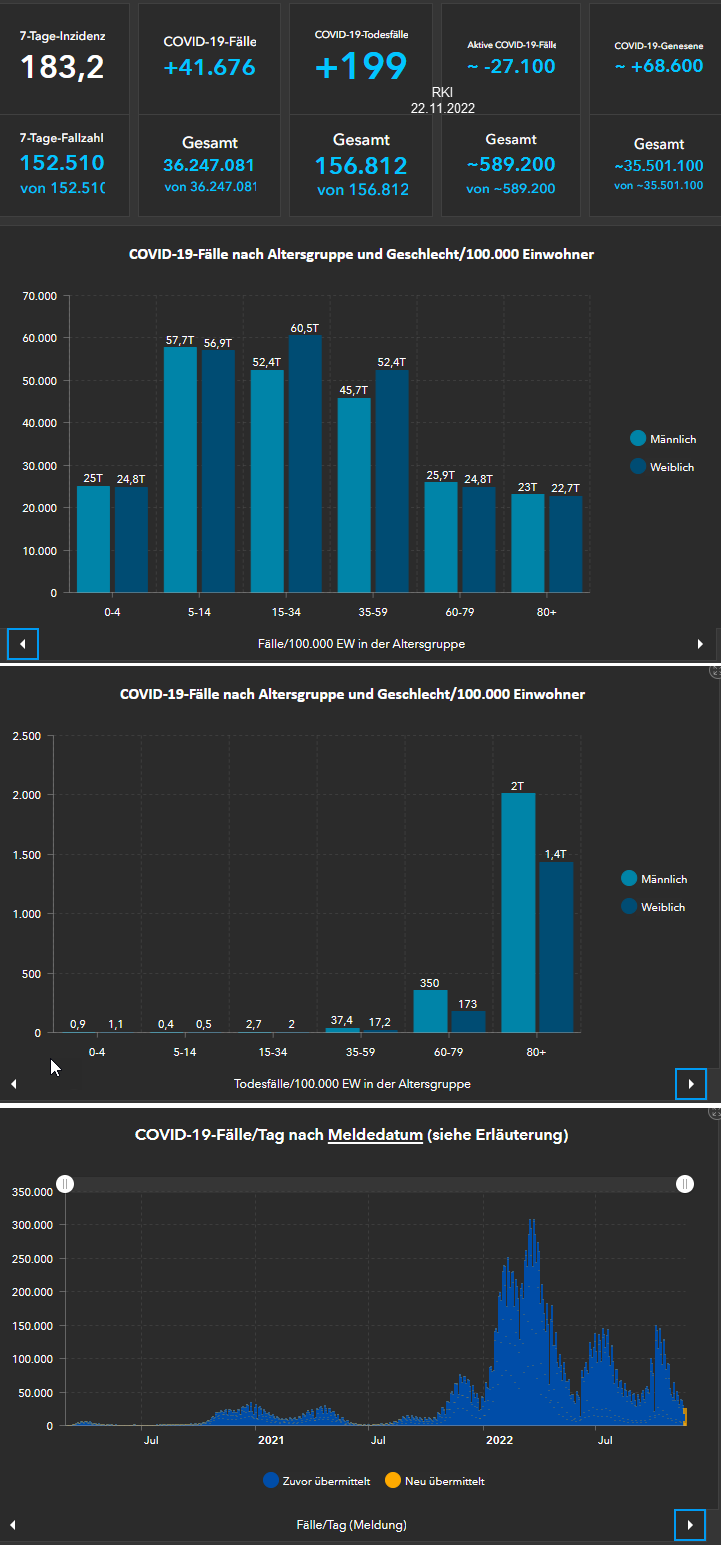
Task: Click the male 80+ deaths bar labeled 2T
Action: (x=518, y=912)
